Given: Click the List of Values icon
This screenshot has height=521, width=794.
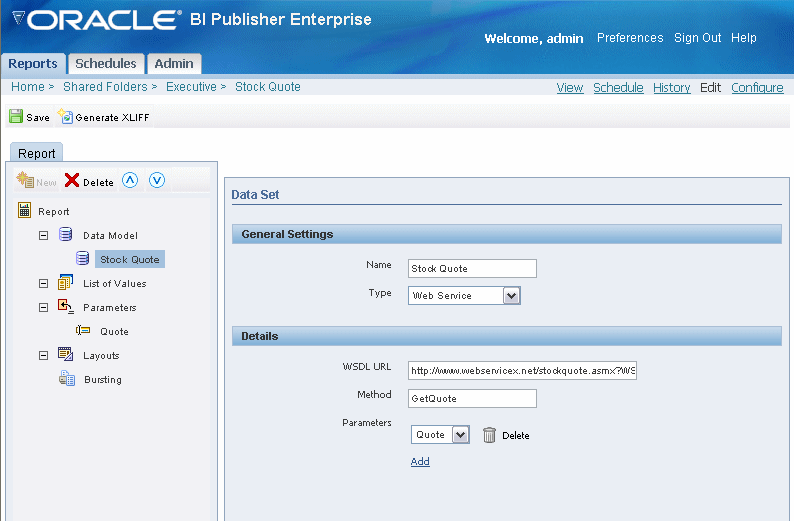Looking at the screenshot, I should coord(65,283).
